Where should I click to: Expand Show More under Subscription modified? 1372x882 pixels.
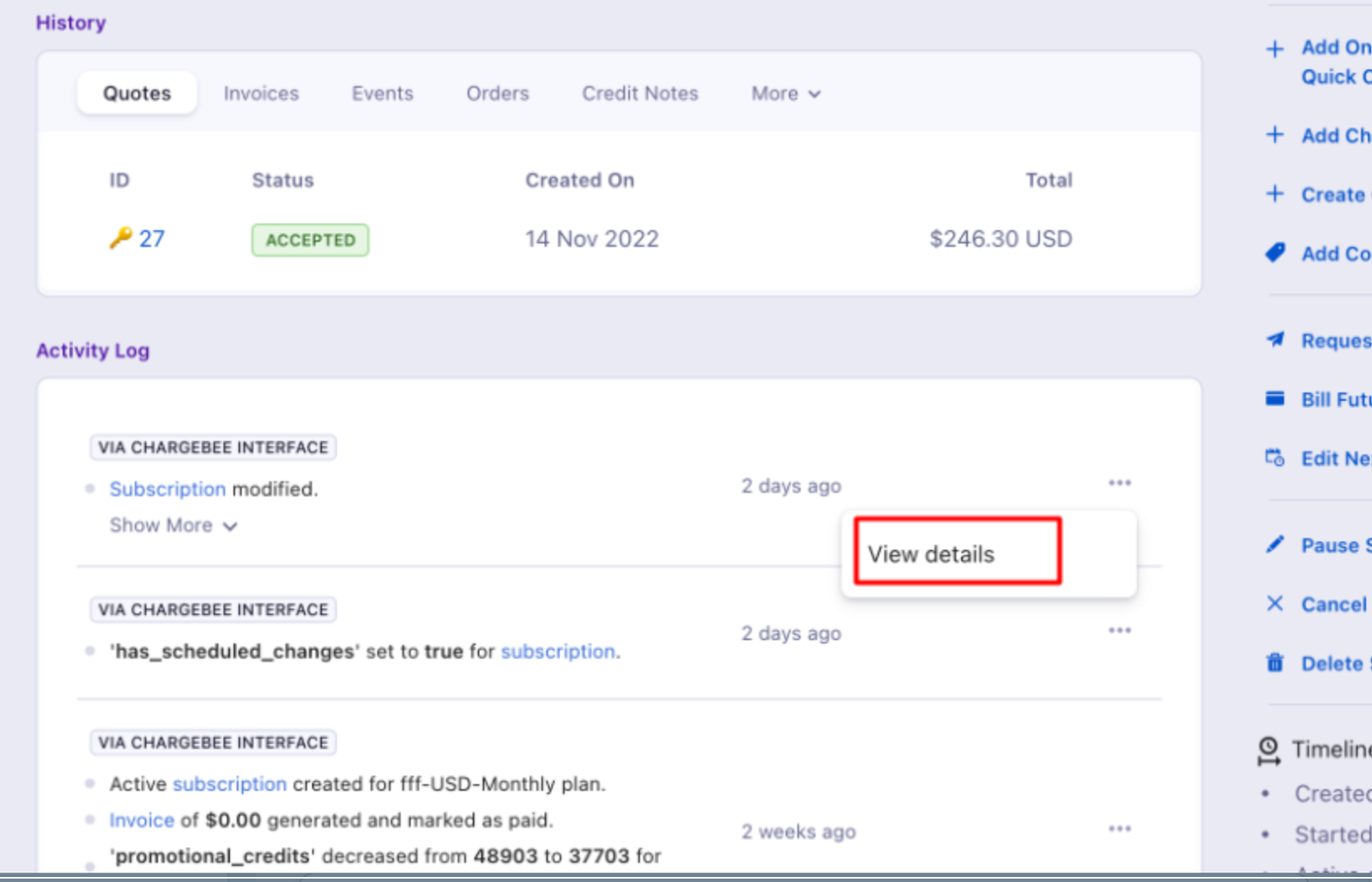pyautogui.click(x=172, y=525)
